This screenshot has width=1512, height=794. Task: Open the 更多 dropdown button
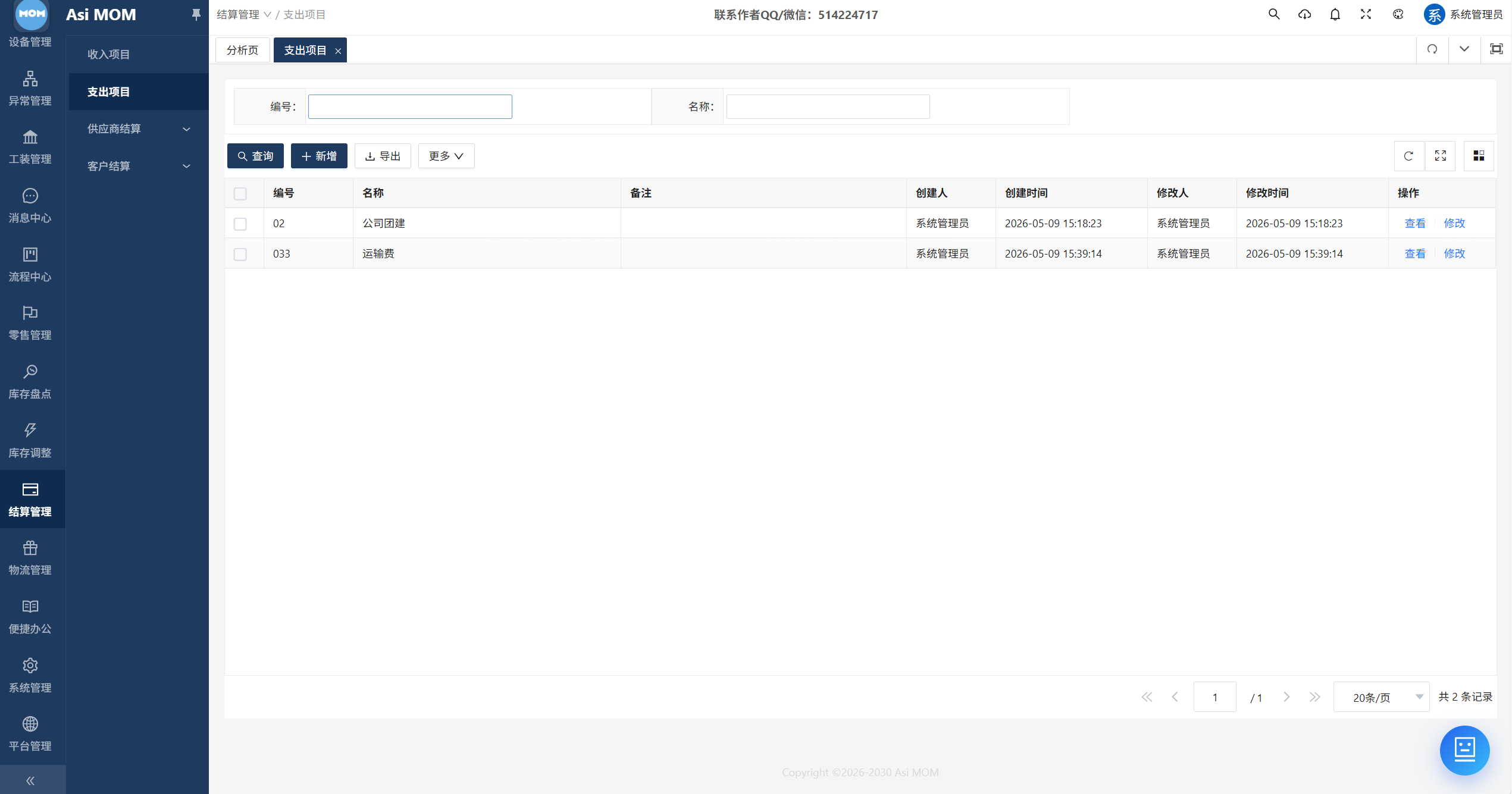click(446, 156)
